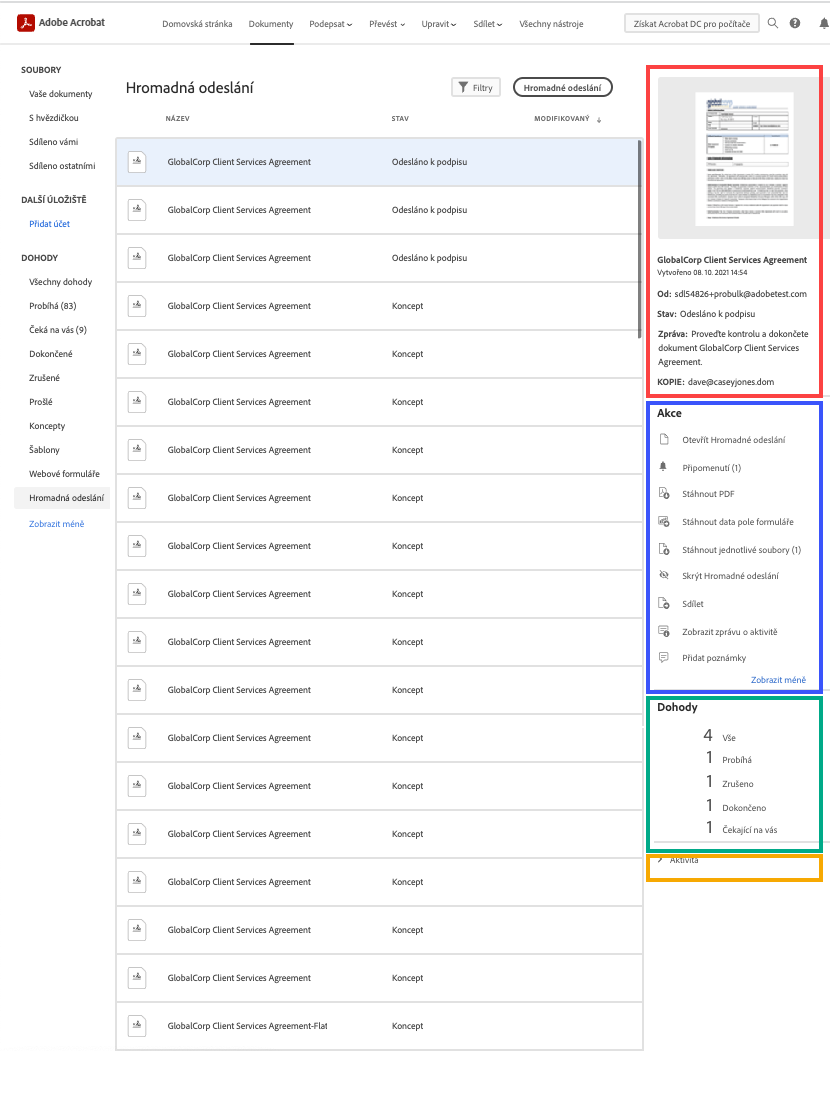This screenshot has width=830, height=1117.
Task: Click the Stáhnout PDF icon
Action: coord(663,494)
